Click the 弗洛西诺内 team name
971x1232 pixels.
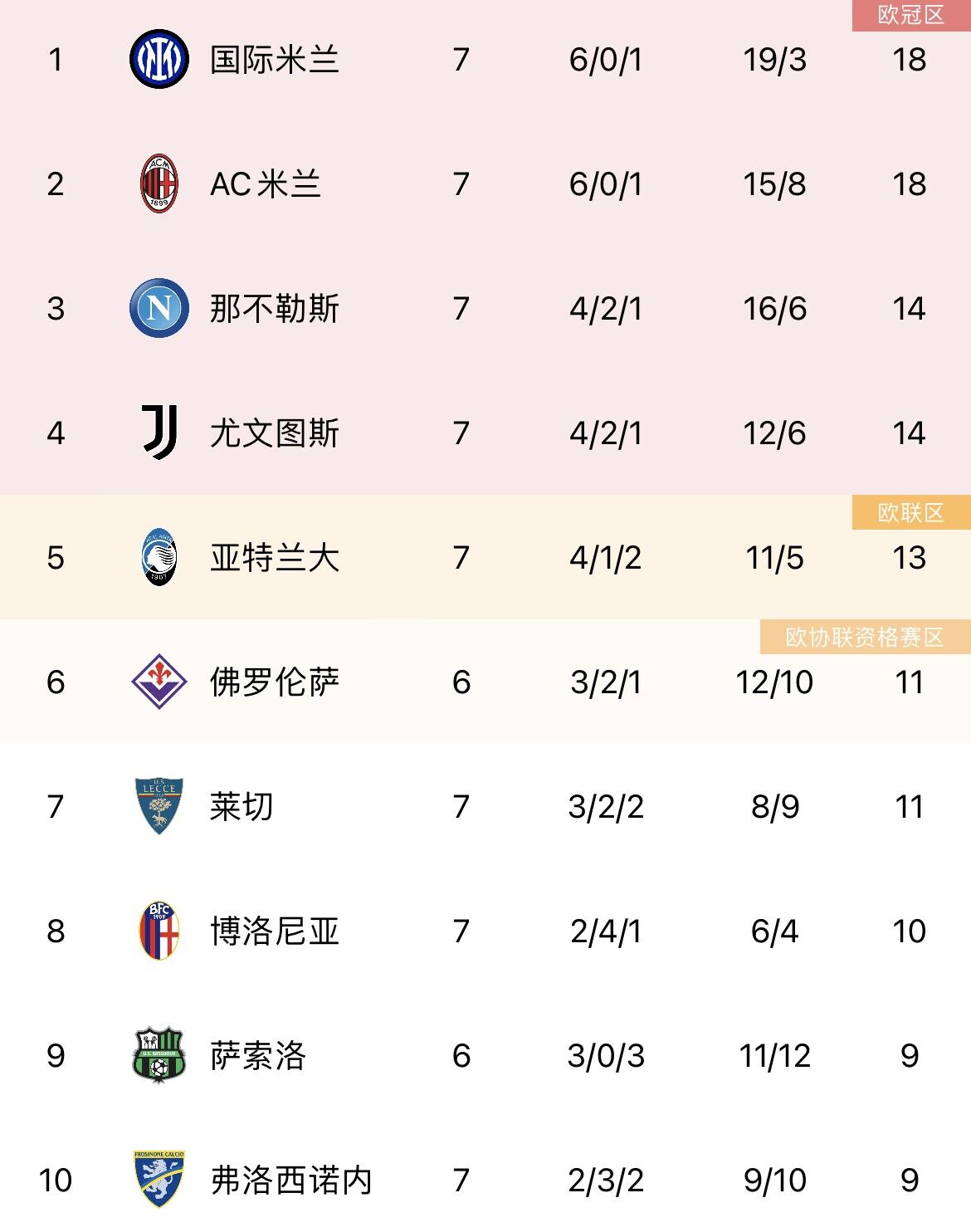click(x=290, y=1181)
